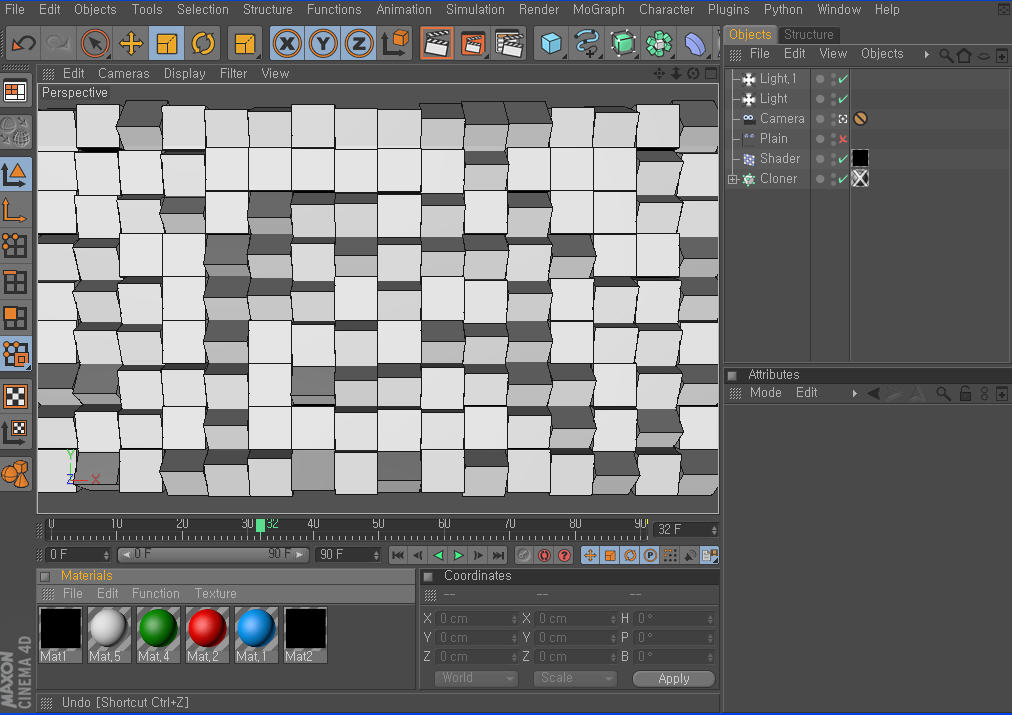1012x715 pixels.
Task: Open Simulation menu
Action: pos(475,10)
